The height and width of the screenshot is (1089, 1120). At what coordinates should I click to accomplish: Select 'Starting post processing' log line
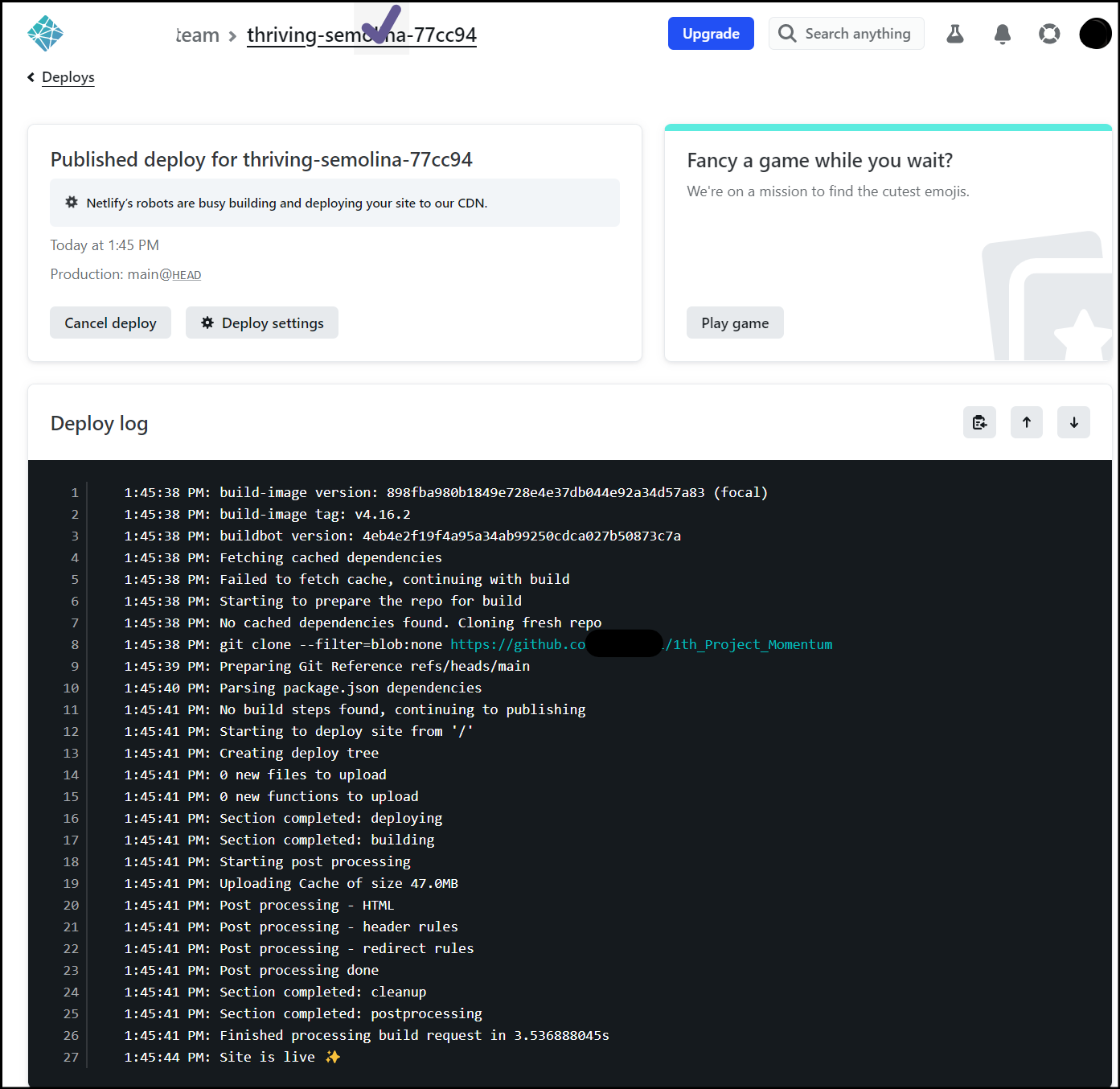tap(267, 861)
